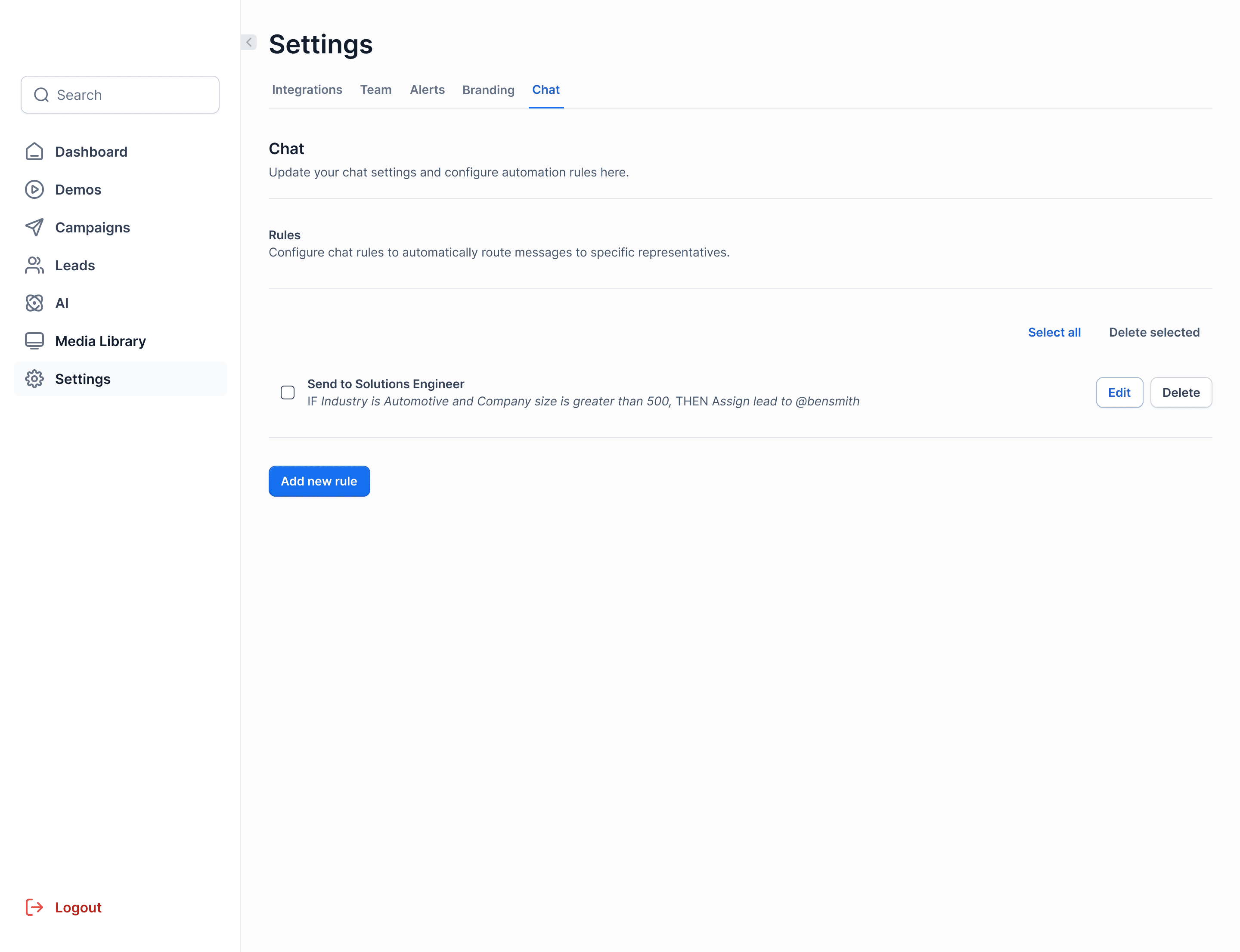The width and height of the screenshot is (1240, 952).
Task: Open Demos from the sidebar
Action: pyautogui.click(x=120, y=190)
